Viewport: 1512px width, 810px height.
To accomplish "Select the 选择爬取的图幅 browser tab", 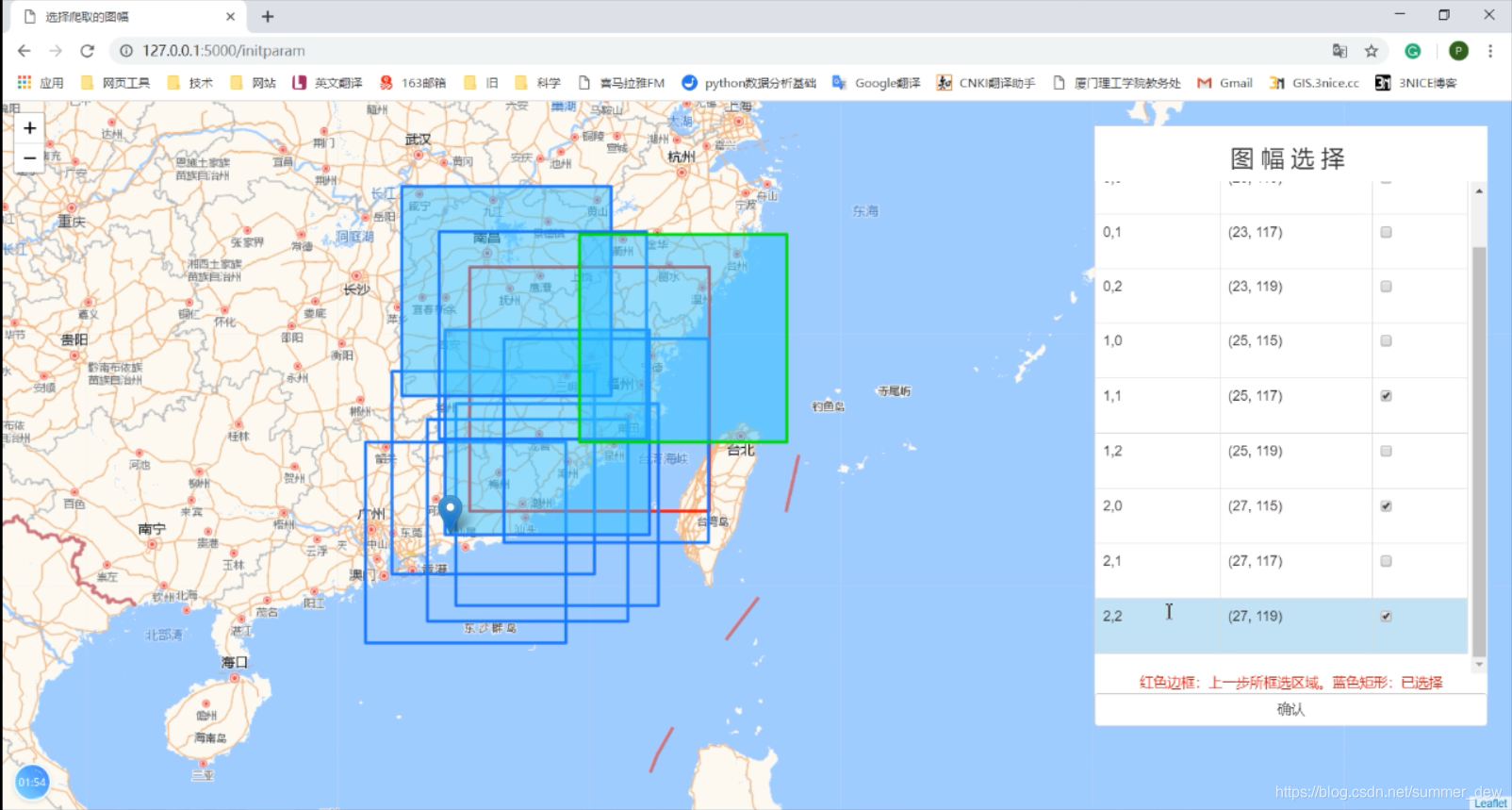I will click(128, 17).
